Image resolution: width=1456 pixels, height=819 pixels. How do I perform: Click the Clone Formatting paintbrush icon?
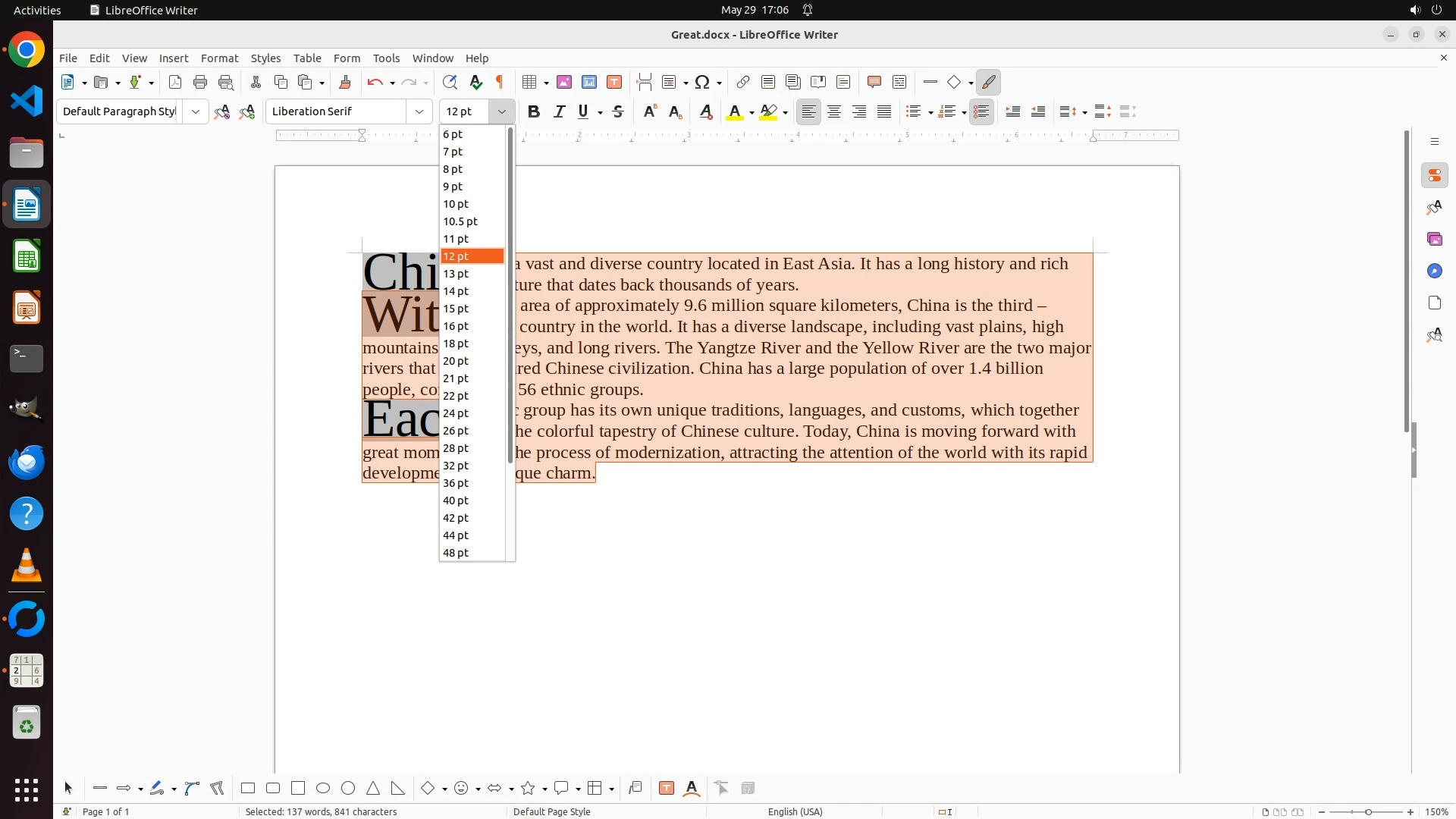(x=345, y=82)
